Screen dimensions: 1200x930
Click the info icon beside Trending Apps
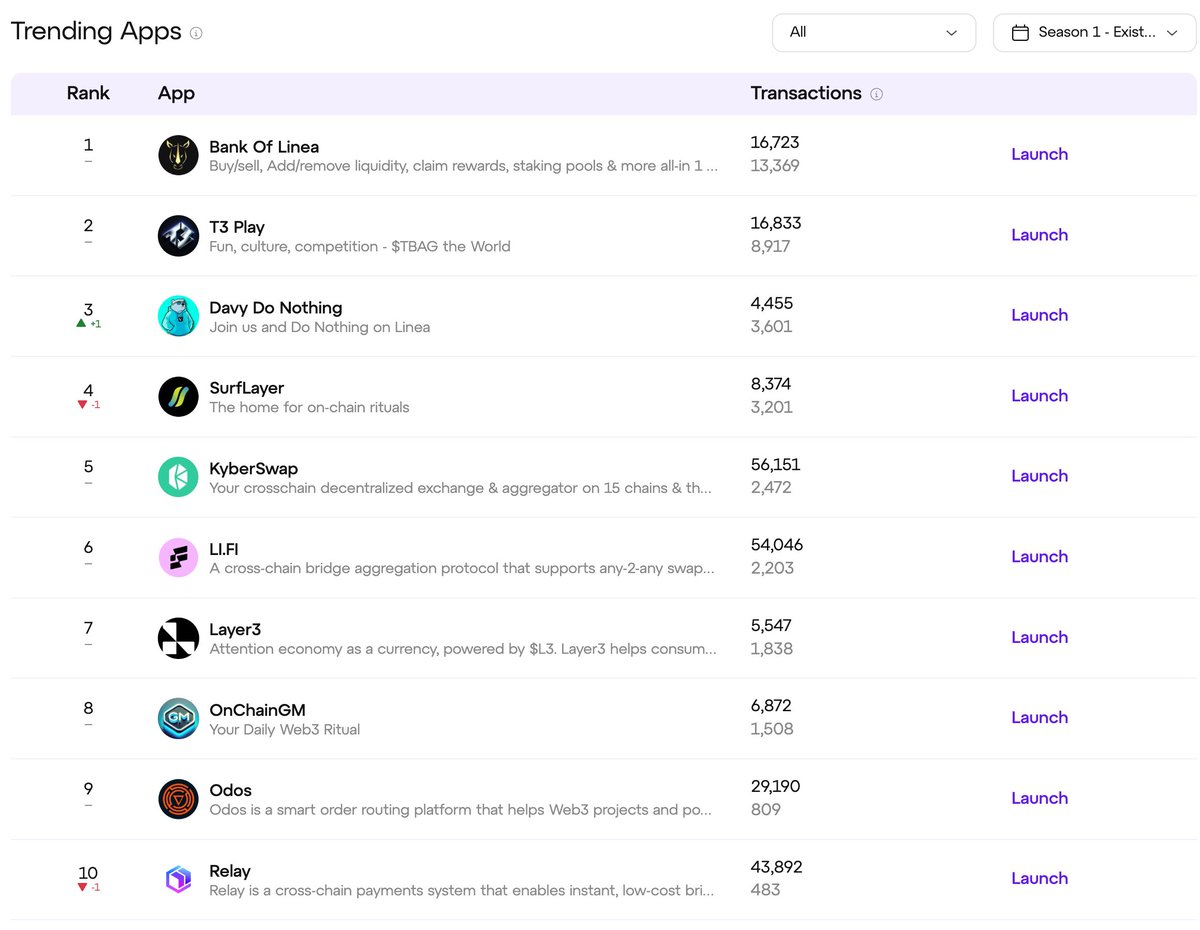(x=196, y=33)
